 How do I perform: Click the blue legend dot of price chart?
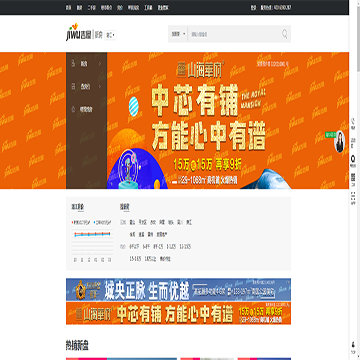pyautogui.click(x=95, y=222)
